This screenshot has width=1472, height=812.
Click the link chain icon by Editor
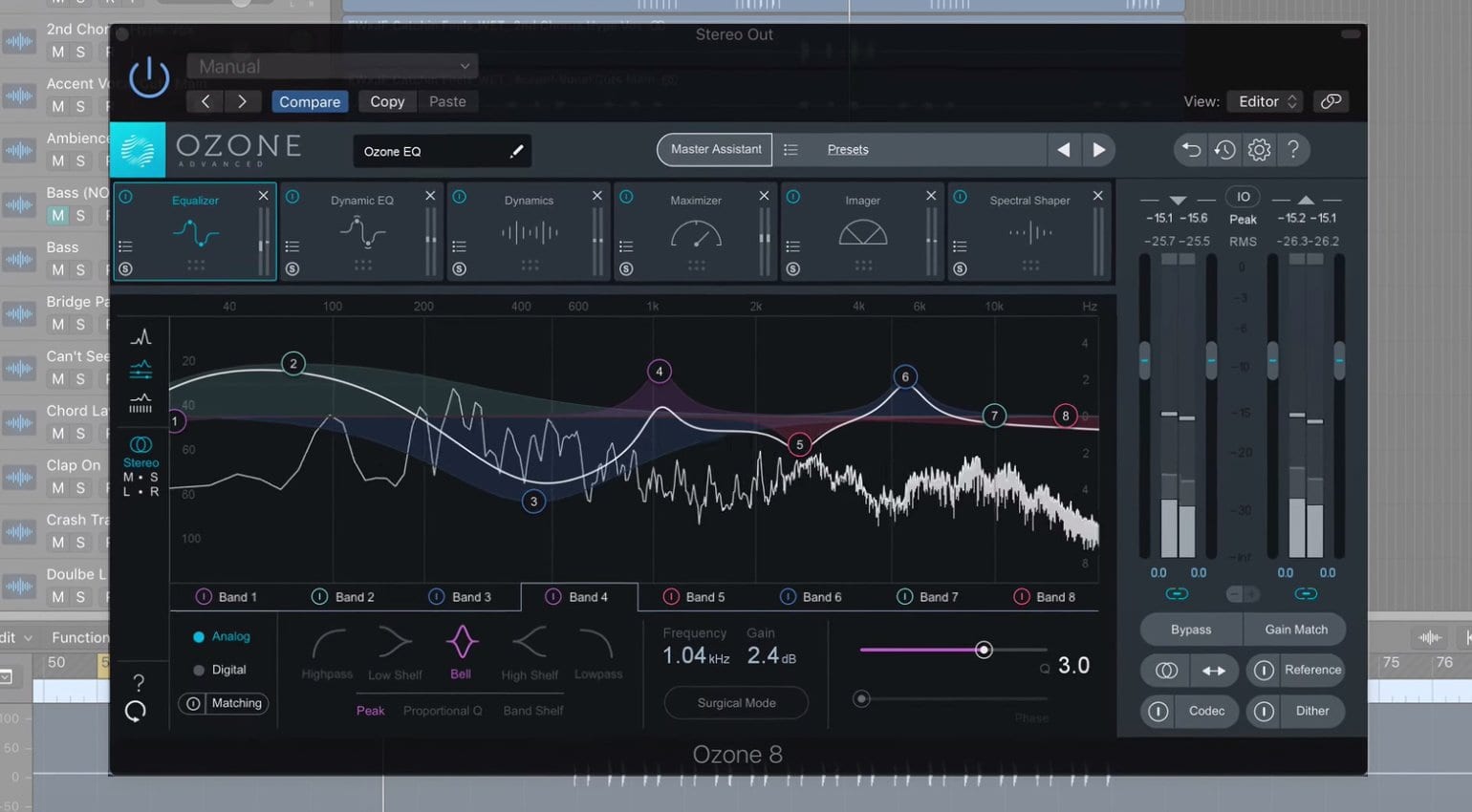tap(1331, 101)
